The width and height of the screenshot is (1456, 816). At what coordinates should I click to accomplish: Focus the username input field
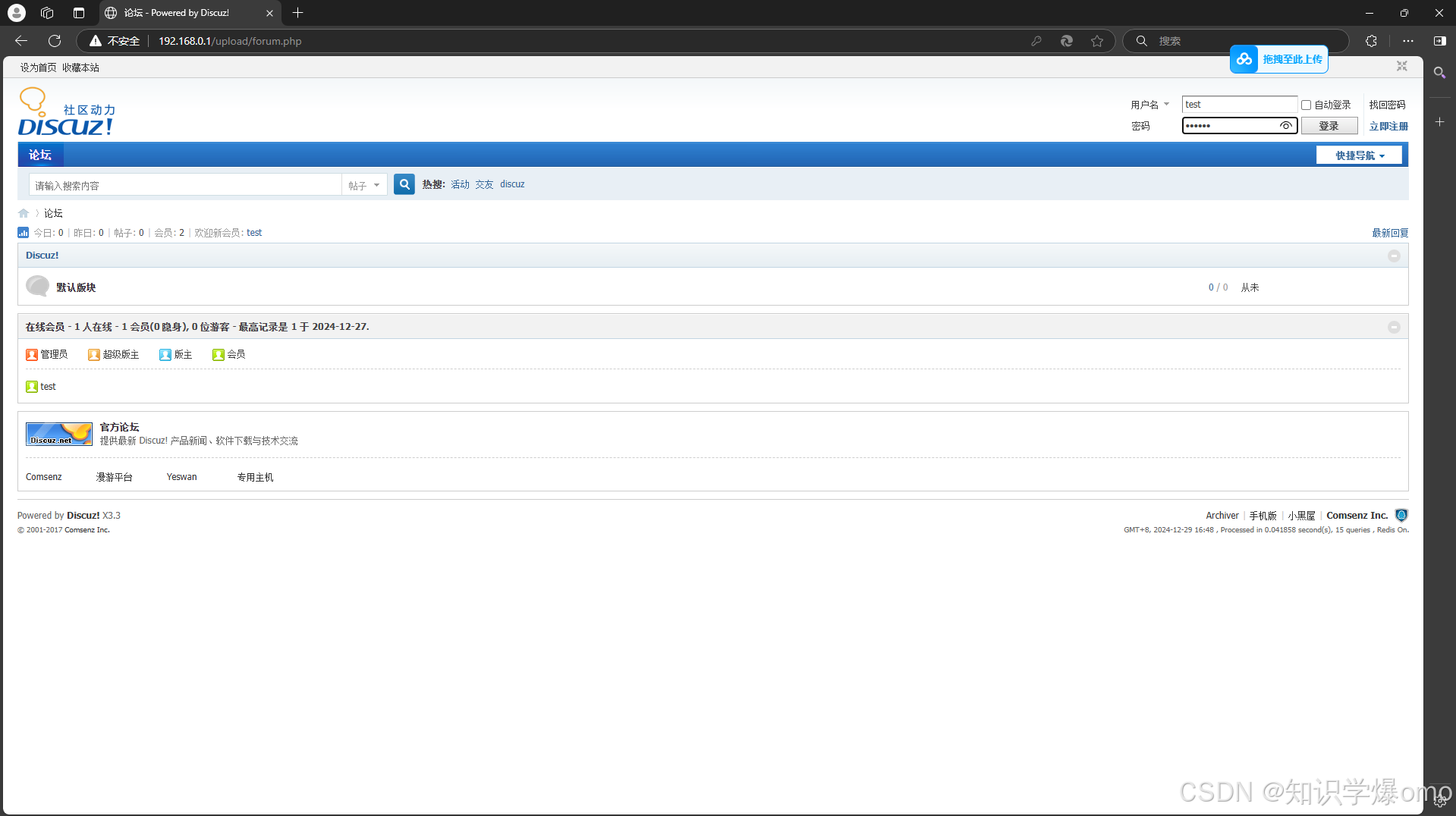point(1239,105)
